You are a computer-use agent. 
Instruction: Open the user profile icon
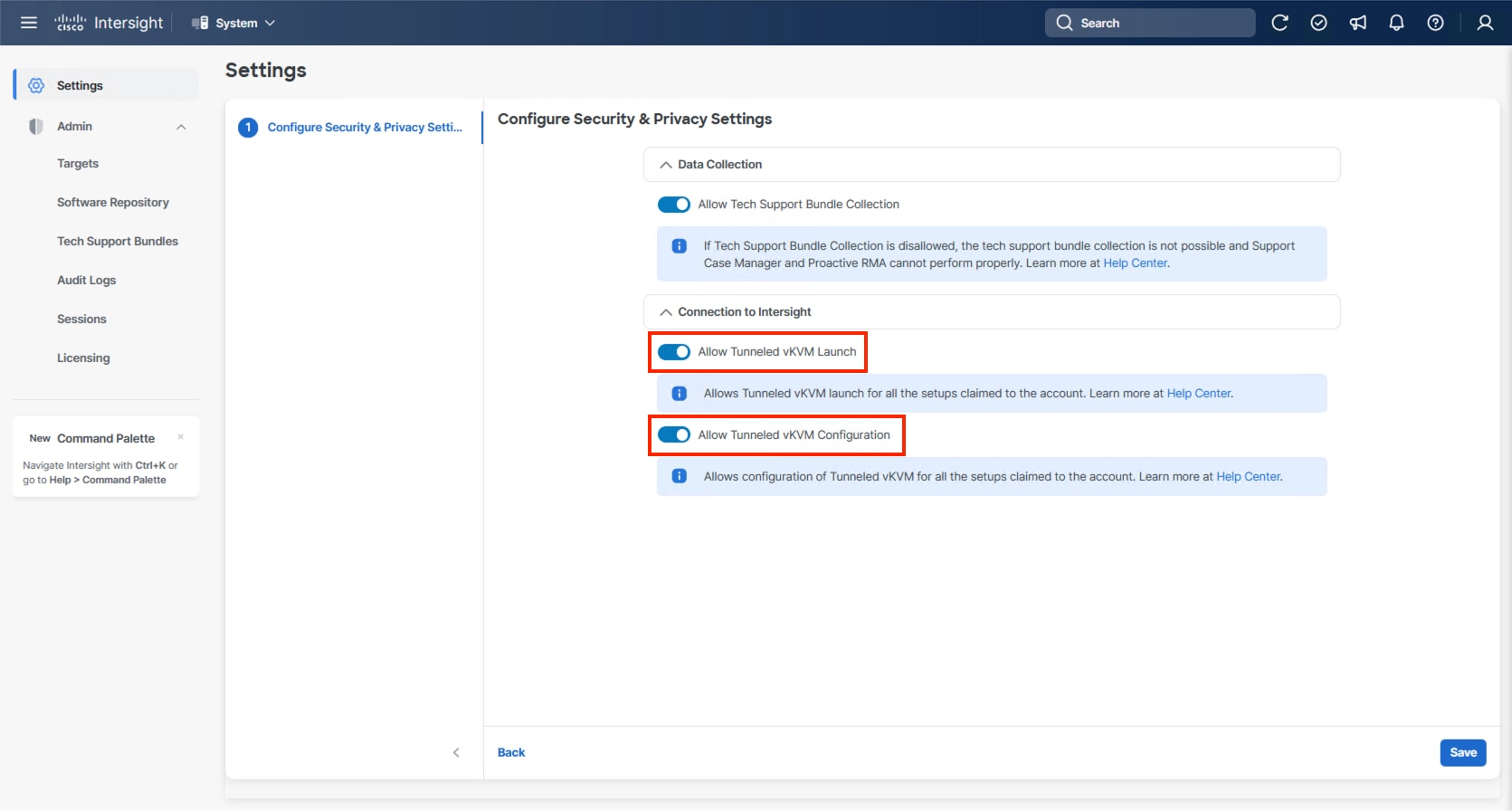[x=1485, y=23]
